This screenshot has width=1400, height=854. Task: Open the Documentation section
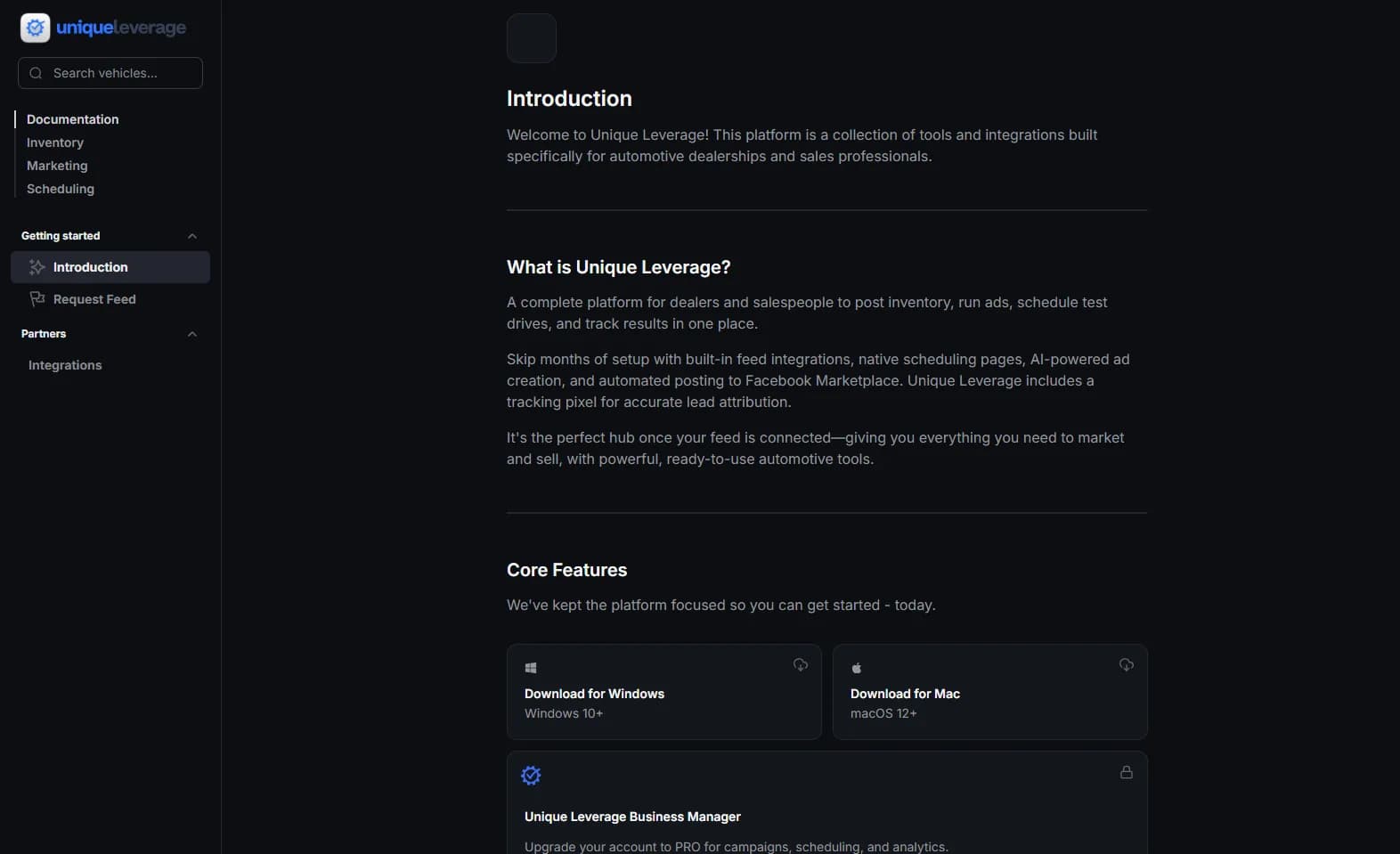[x=72, y=119]
